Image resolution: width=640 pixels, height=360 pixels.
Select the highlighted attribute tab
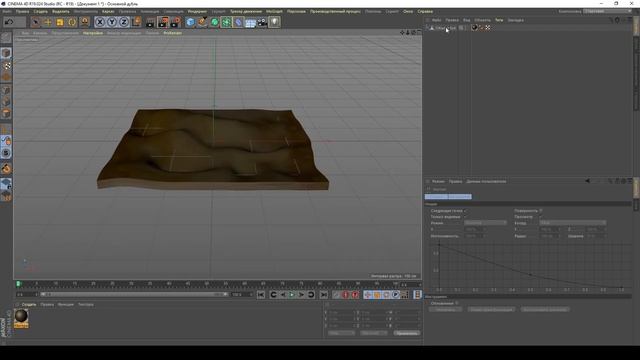click(x=448, y=196)
